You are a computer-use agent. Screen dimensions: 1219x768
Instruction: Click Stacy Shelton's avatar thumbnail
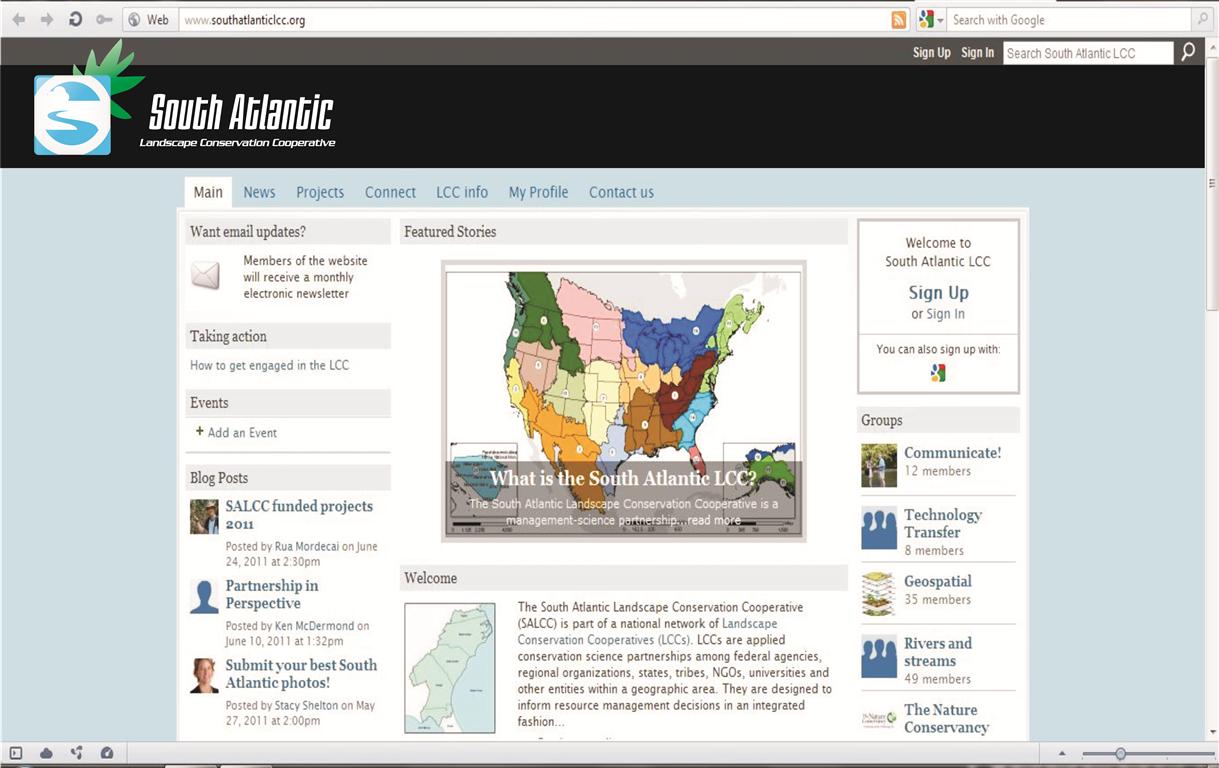point(204,675)
